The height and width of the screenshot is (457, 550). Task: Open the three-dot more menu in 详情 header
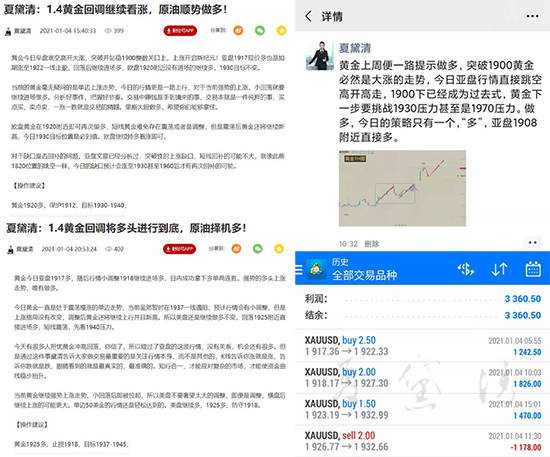(x=532, y=16)
